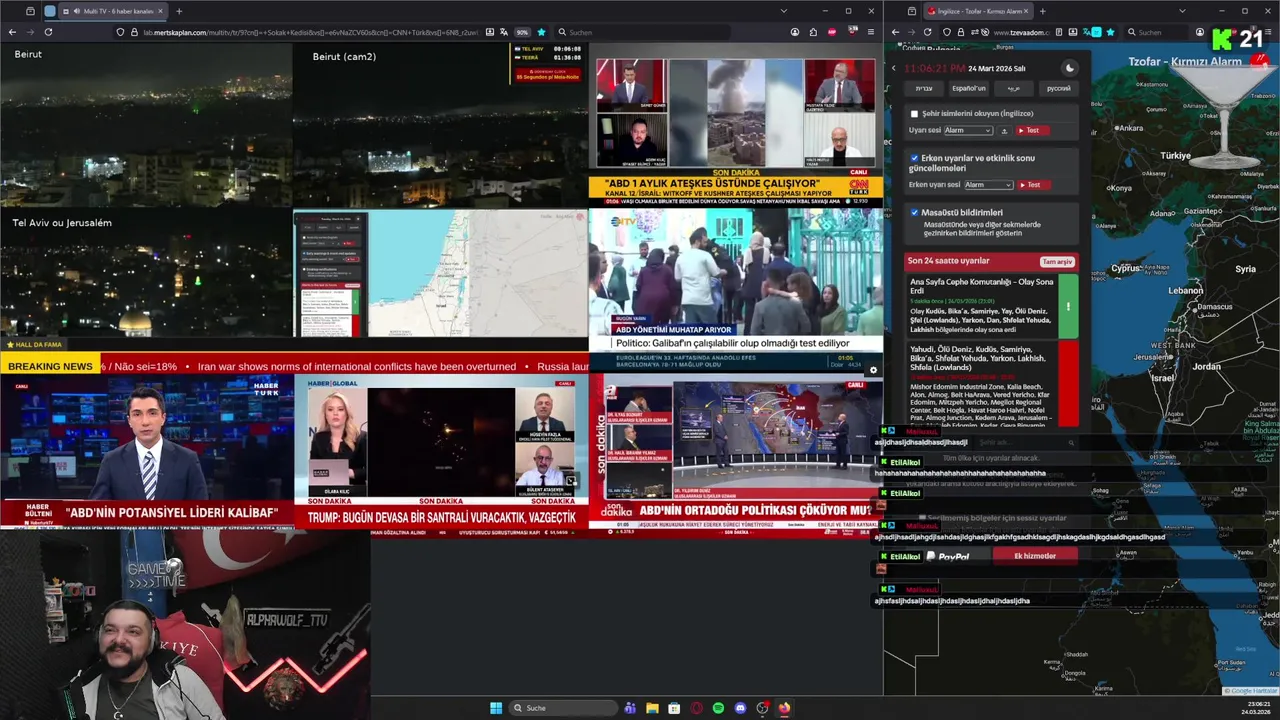This screenshot has width=1280, height=720.
Task: Uncheck 'Masaüstü bildirimleri' checkbox
Action: (914, 212)
